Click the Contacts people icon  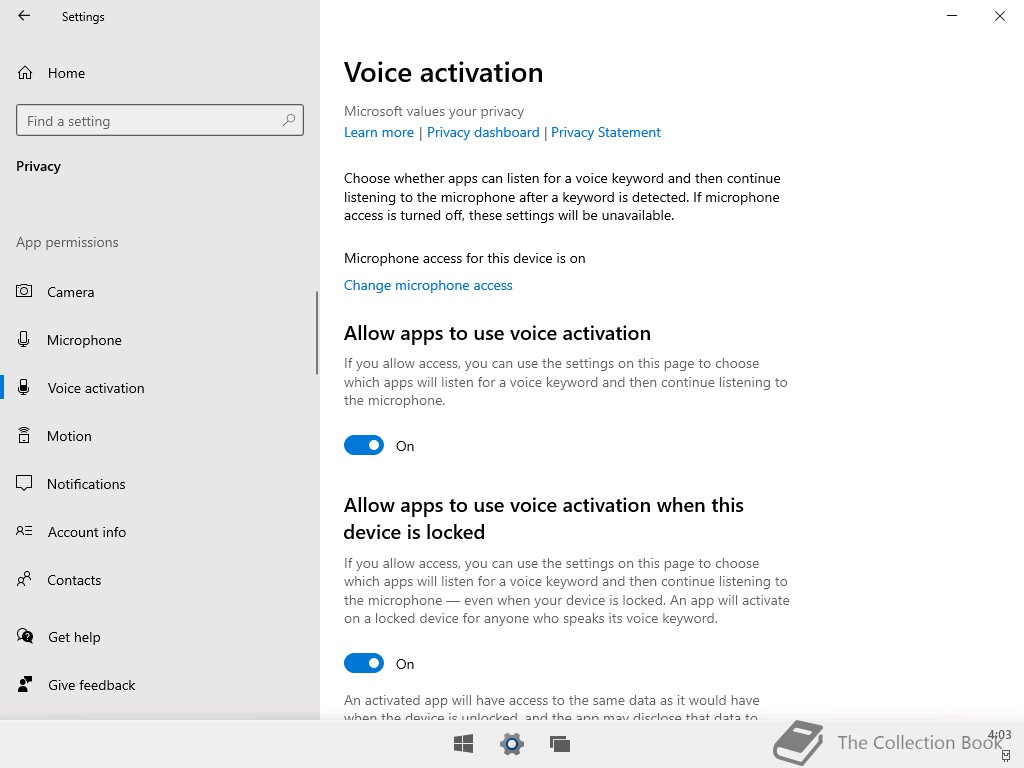tap(24, 579)
